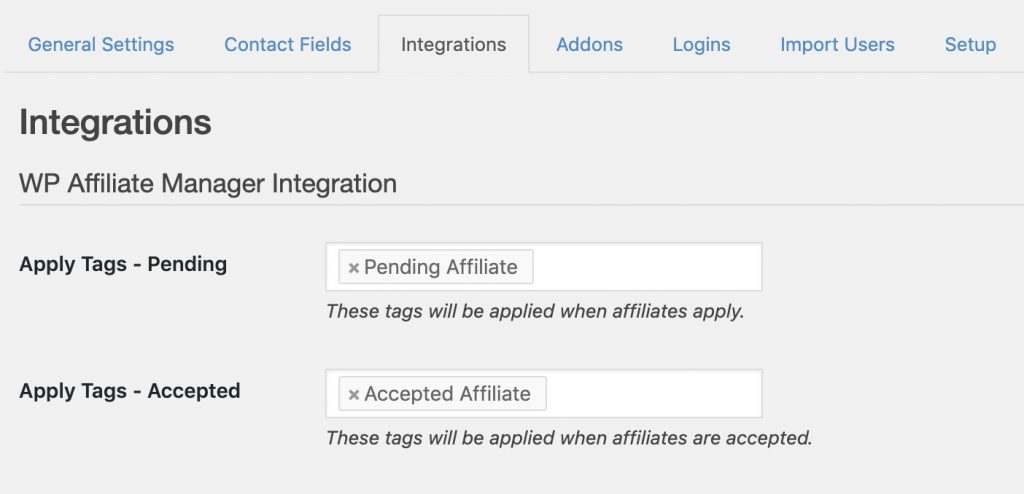Click the Apply Tags - Pending label
This screenshot has width=1024, height=494.
tap(123, 265)
